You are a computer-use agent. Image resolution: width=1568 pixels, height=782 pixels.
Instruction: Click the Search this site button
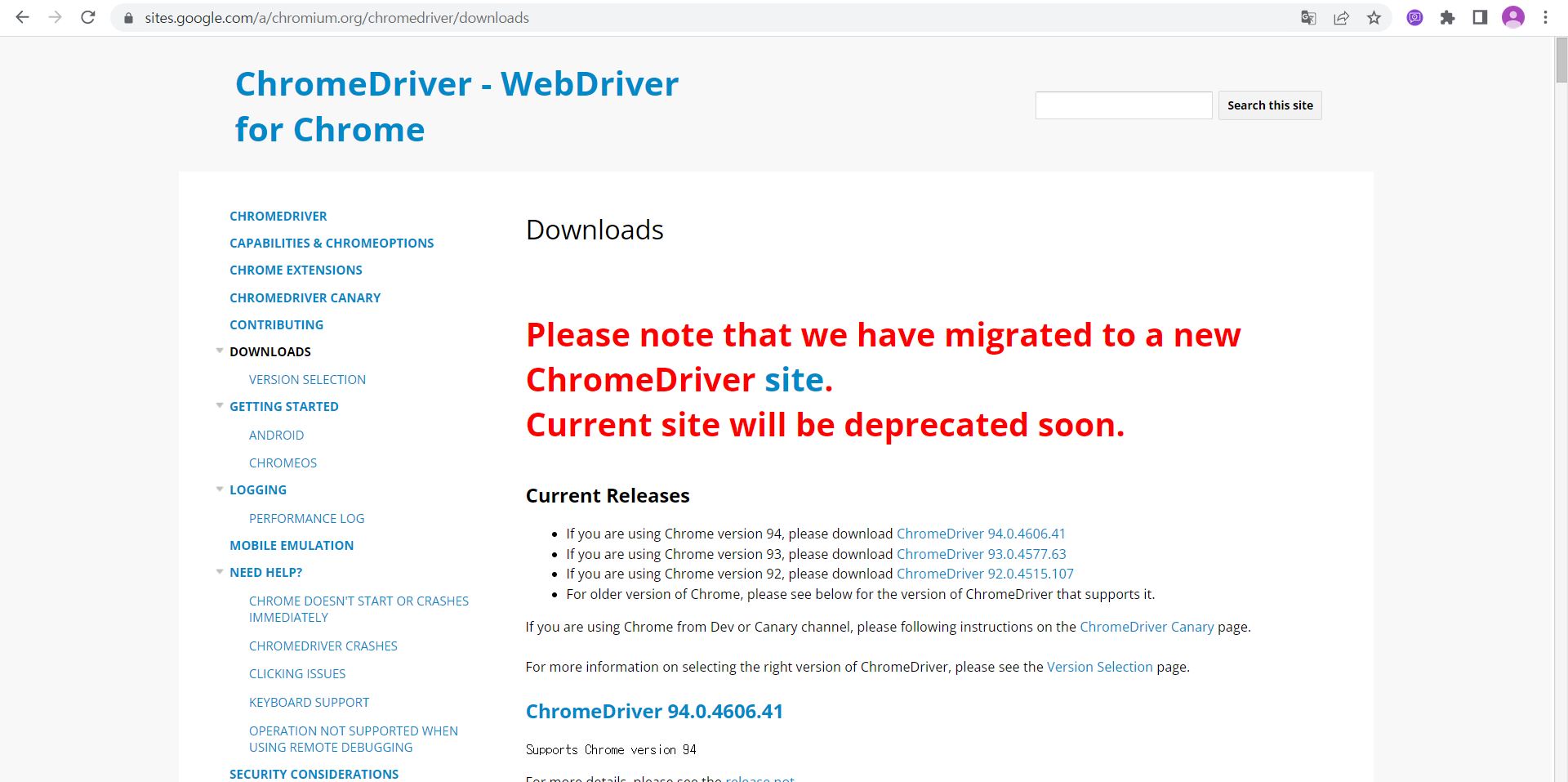1270,105
